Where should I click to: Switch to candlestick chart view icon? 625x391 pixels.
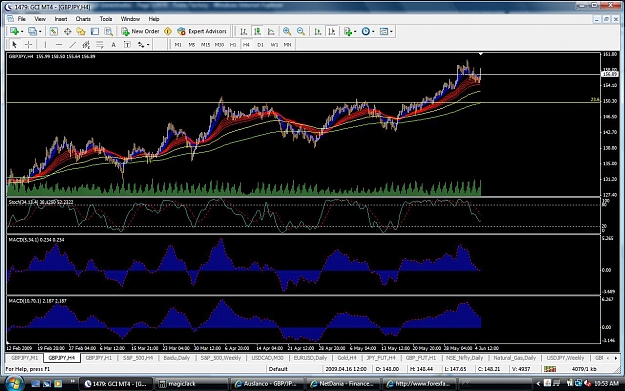tap(257, 31)
